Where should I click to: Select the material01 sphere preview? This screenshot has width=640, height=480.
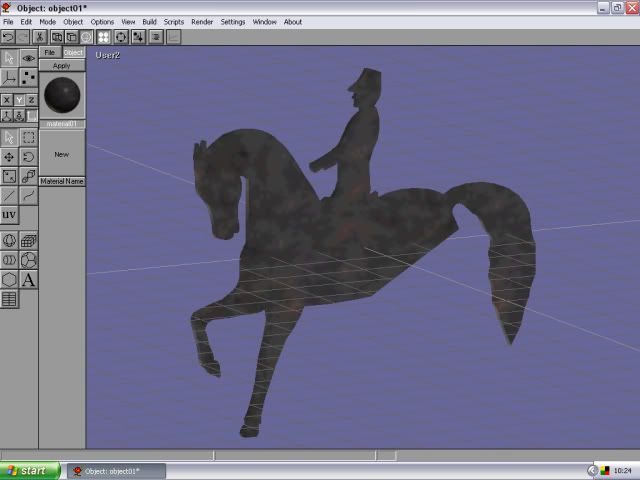(x=62, y=95)
